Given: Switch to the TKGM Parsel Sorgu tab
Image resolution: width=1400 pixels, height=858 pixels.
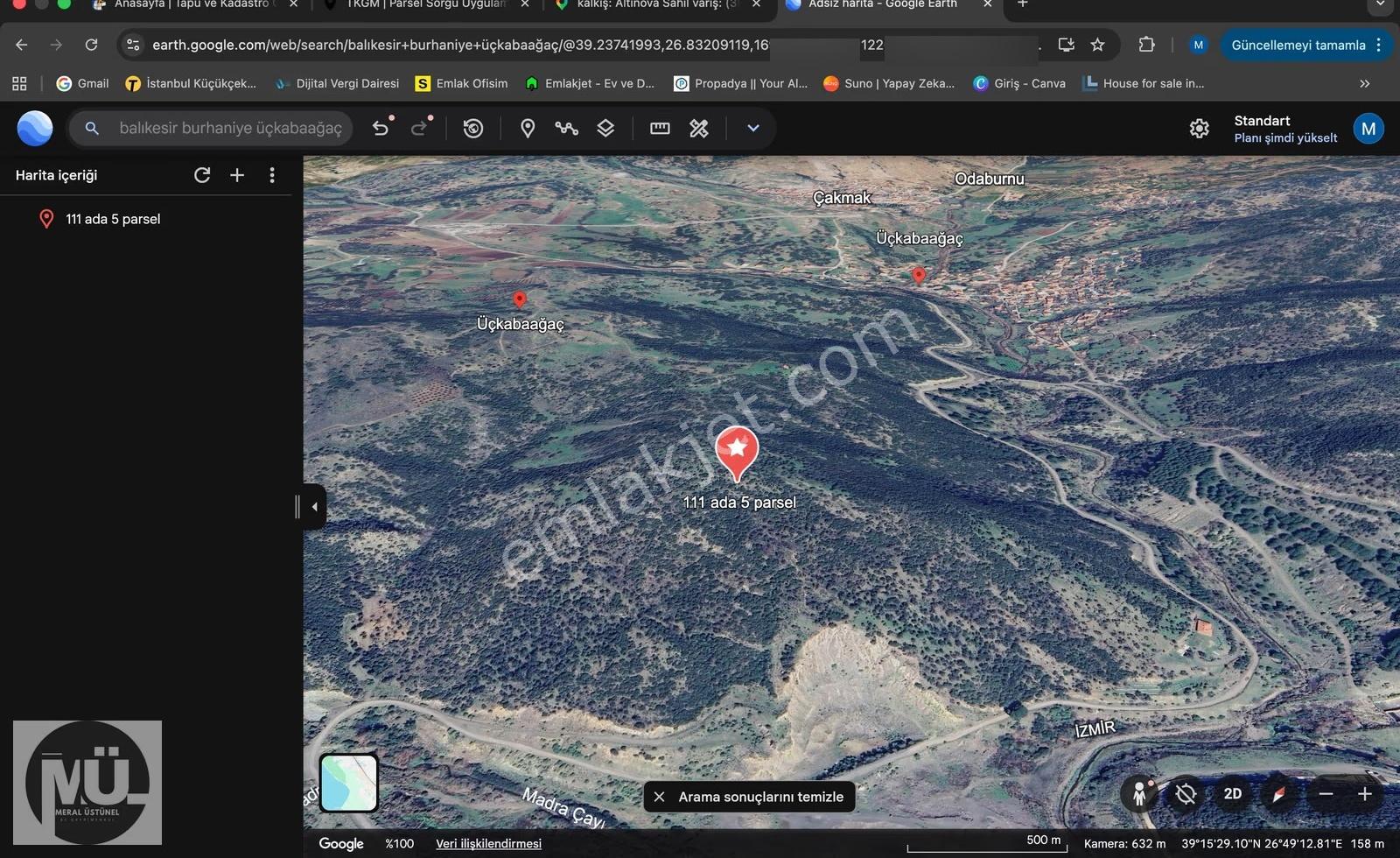Looking at the screenshot, I should (x=426, y=4).
